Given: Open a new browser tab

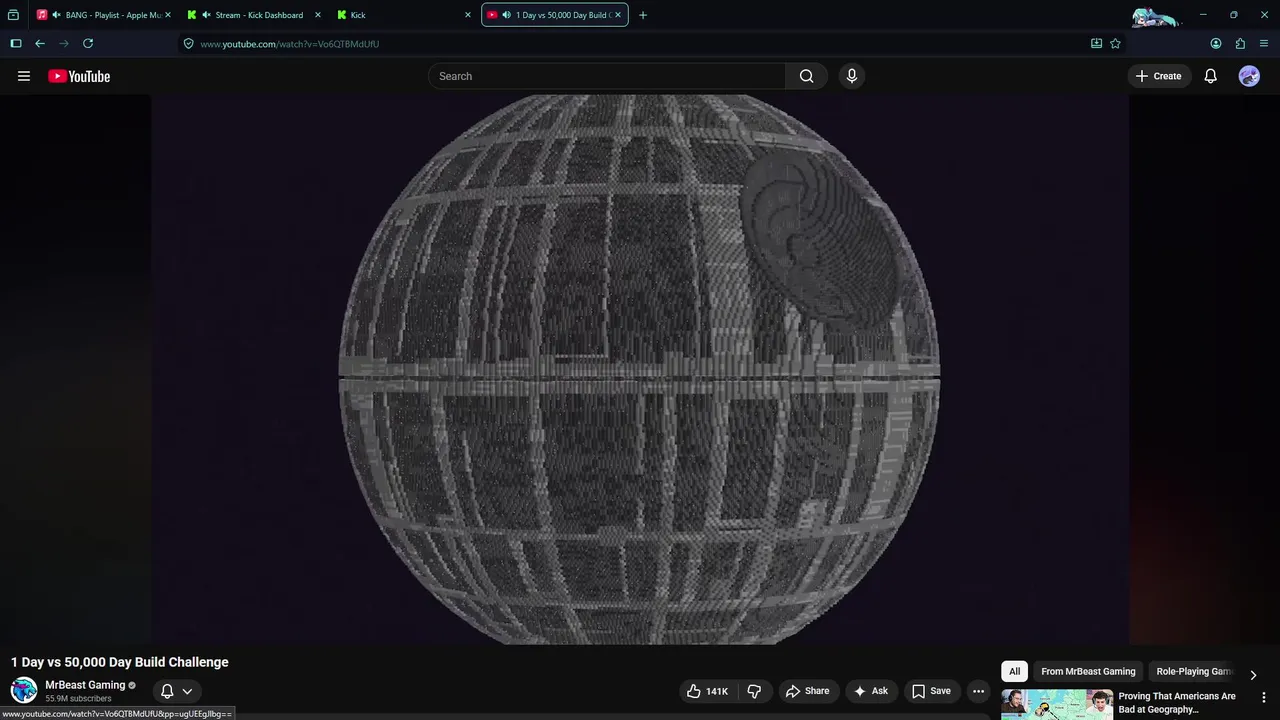Looking at the screenshot, I should click(643, 15).
